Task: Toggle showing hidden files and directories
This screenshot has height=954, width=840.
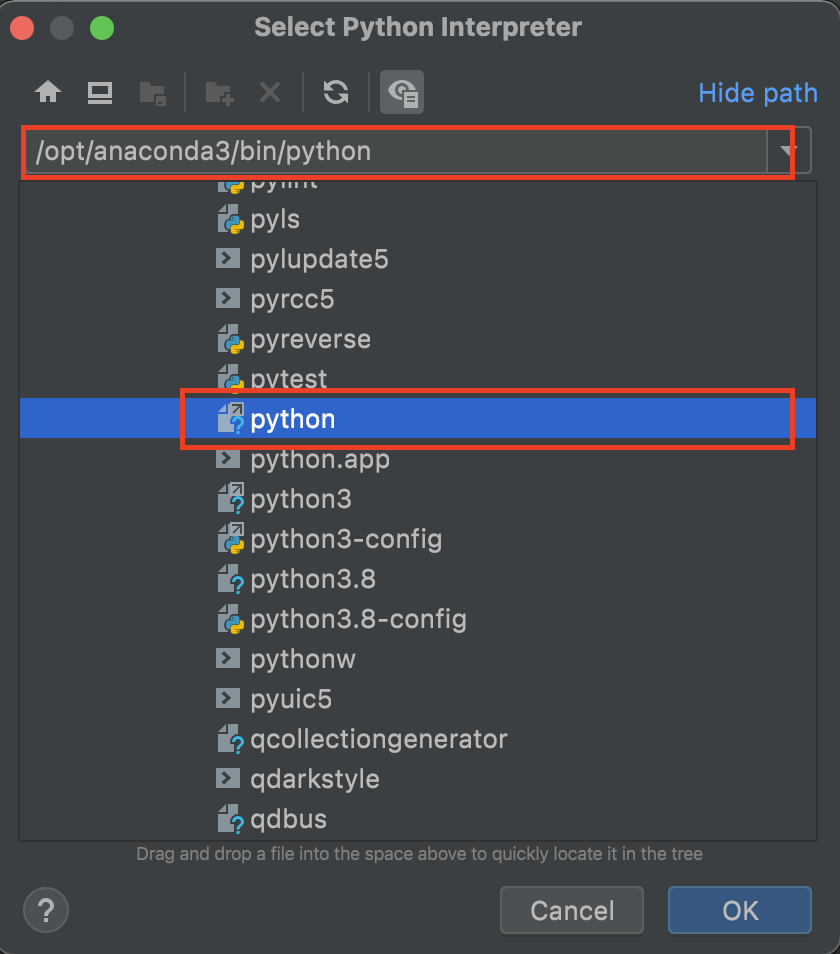Action: click(x=402, y=92)
